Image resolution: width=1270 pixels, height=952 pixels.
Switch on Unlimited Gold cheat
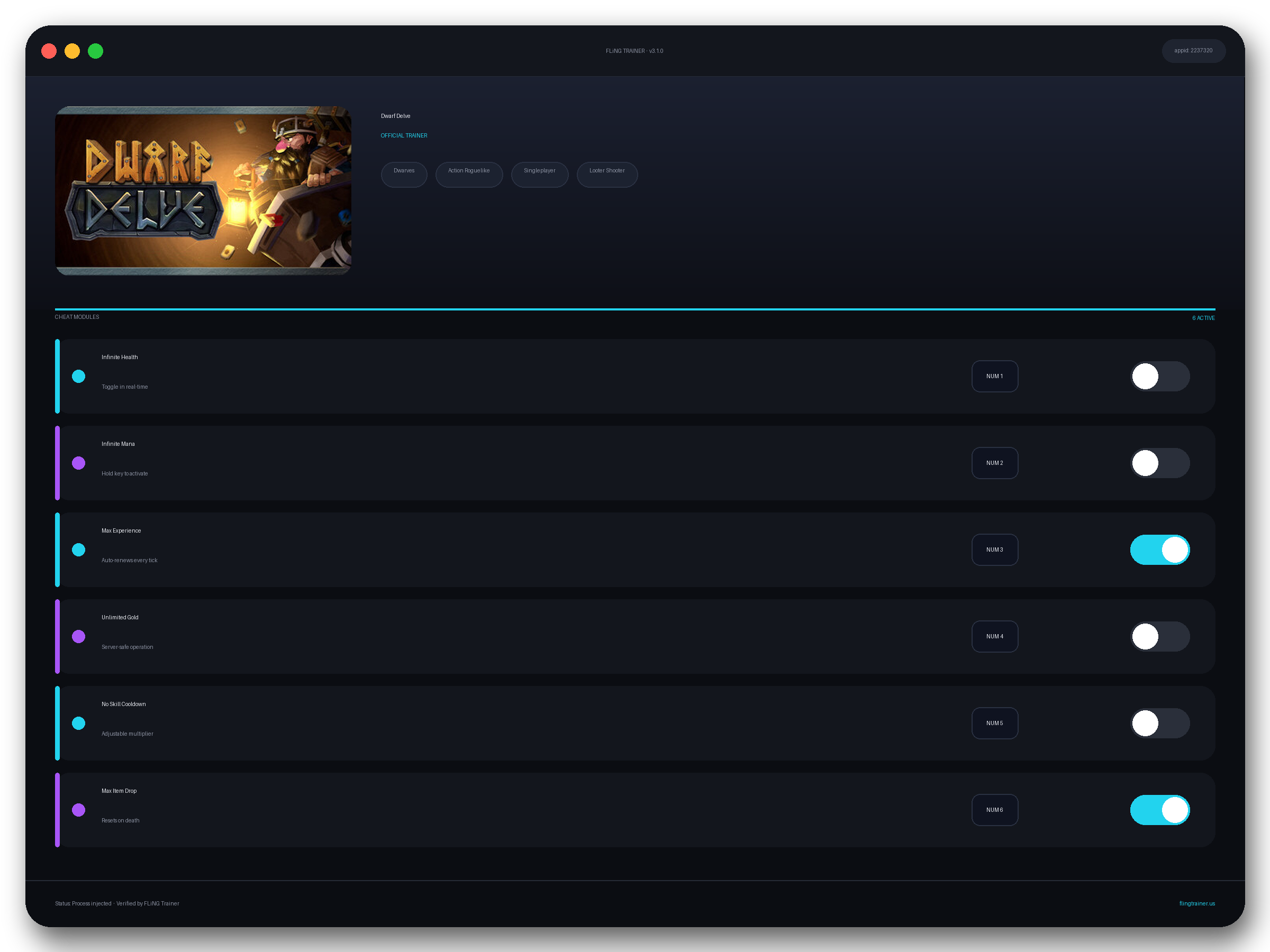pyautogui.click(x=1160, y=636)
